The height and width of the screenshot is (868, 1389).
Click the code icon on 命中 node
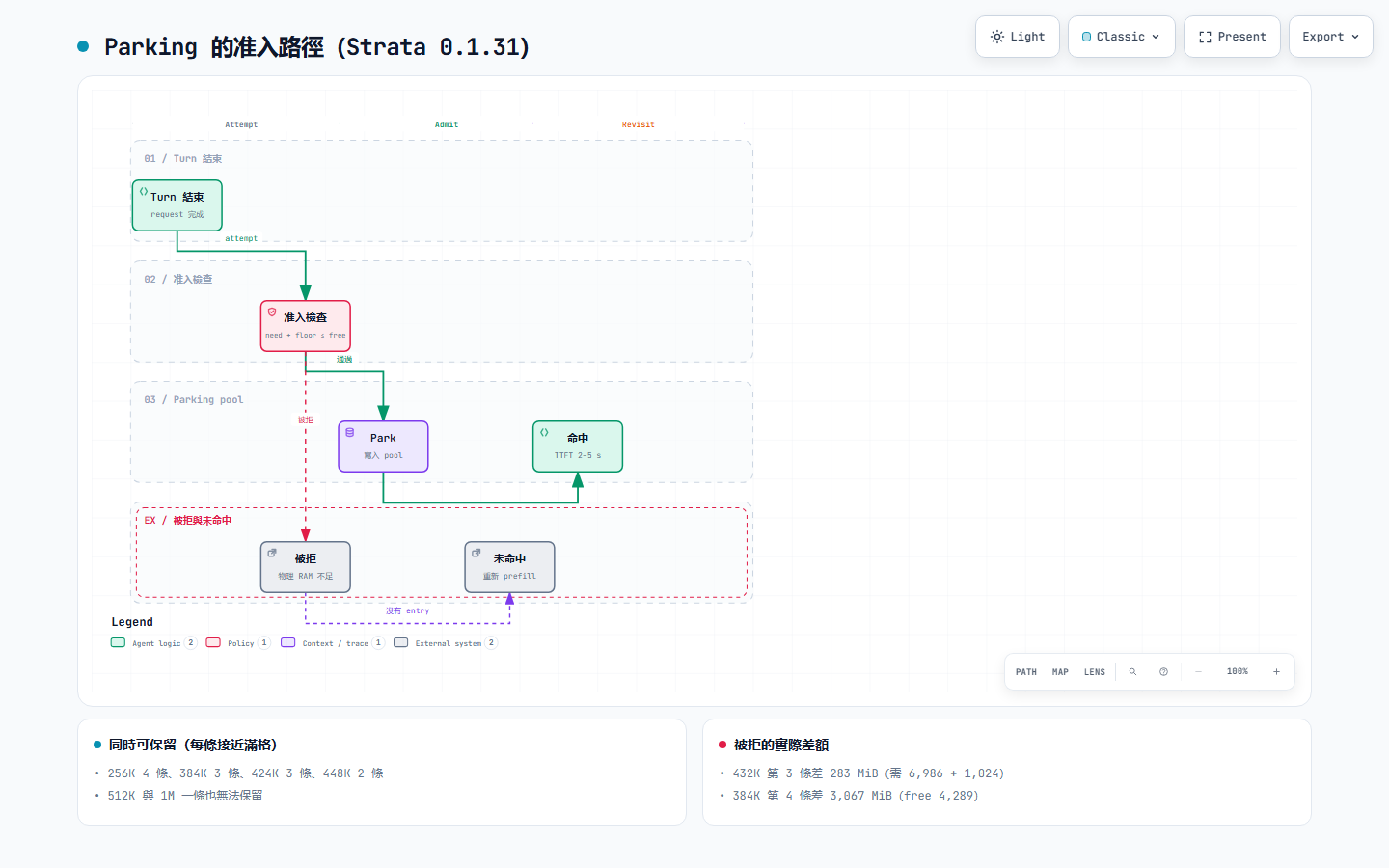(x=545, y=433)
